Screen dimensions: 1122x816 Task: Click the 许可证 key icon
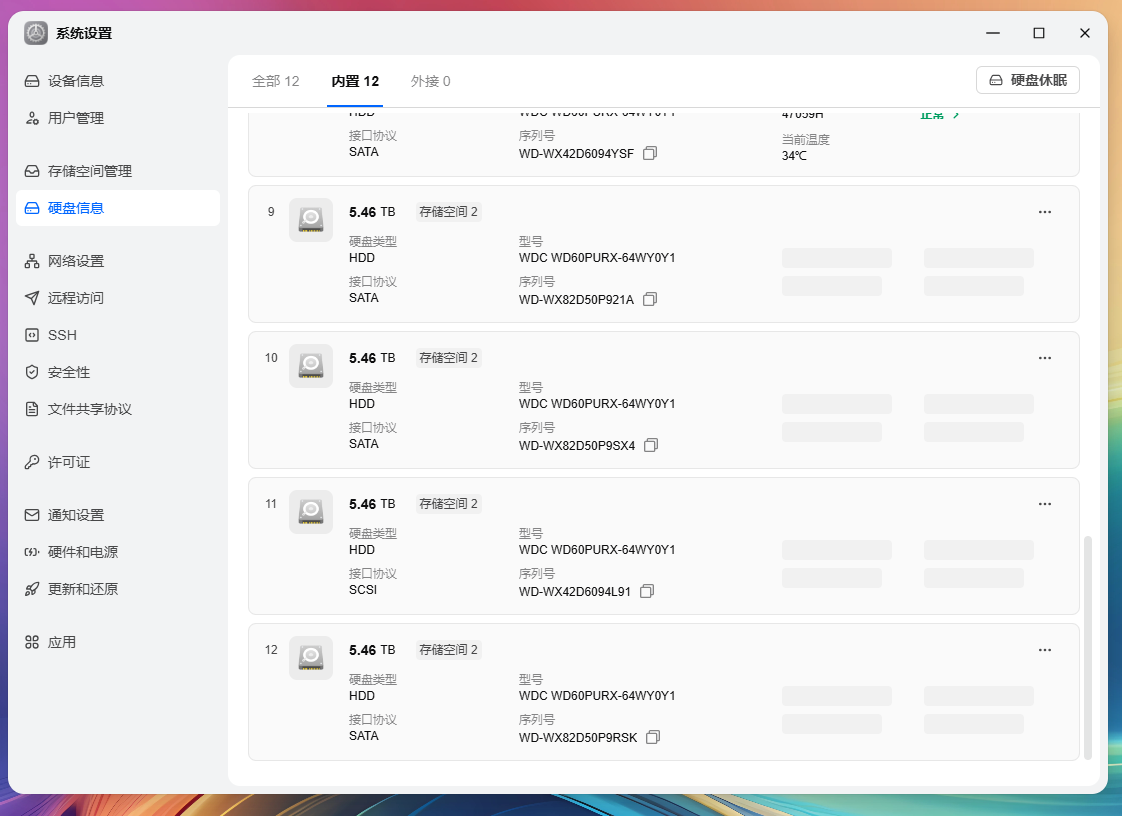tap(31, 462)
